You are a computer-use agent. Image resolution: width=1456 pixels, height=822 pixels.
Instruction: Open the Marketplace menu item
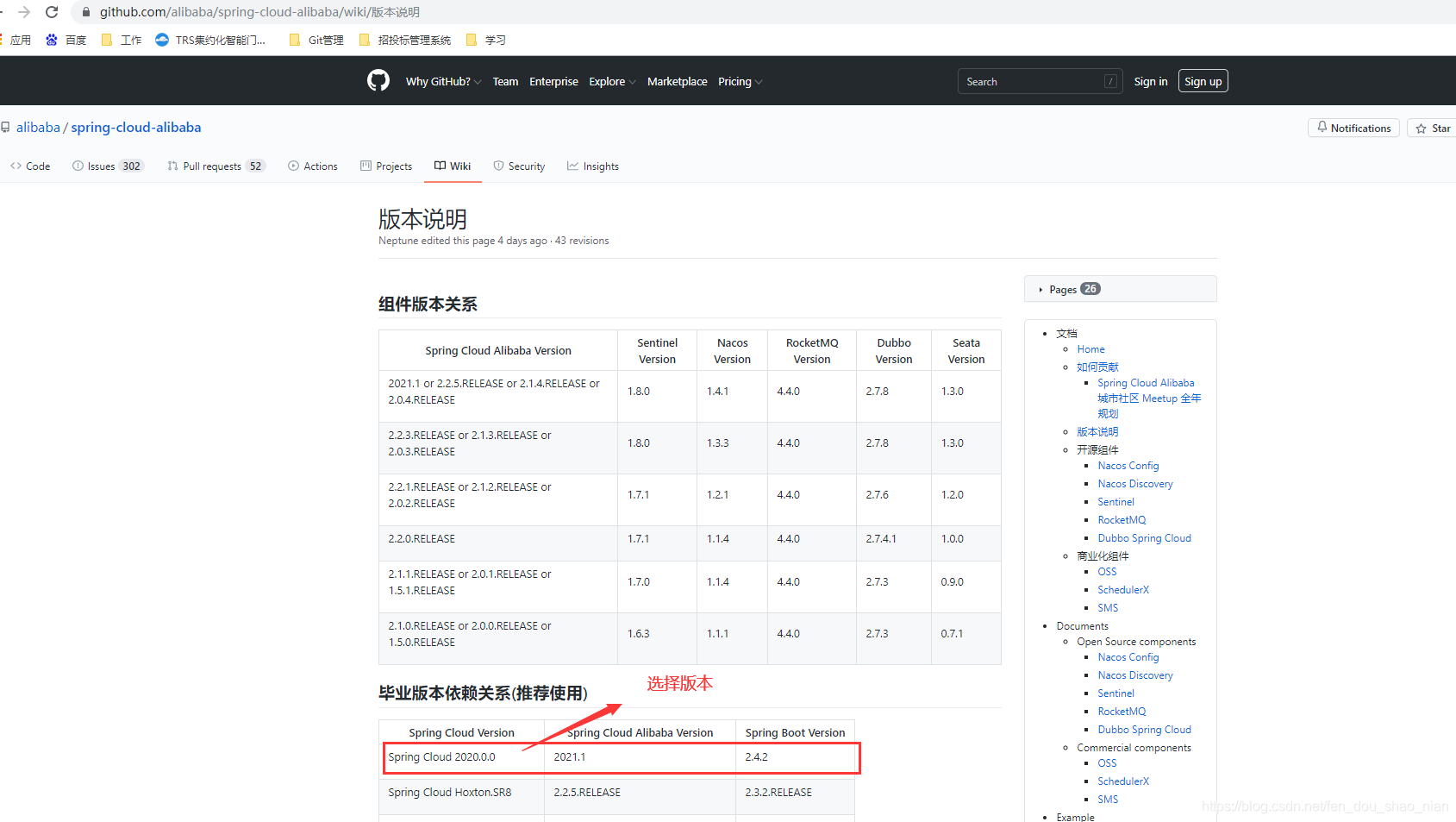[677, 81]
